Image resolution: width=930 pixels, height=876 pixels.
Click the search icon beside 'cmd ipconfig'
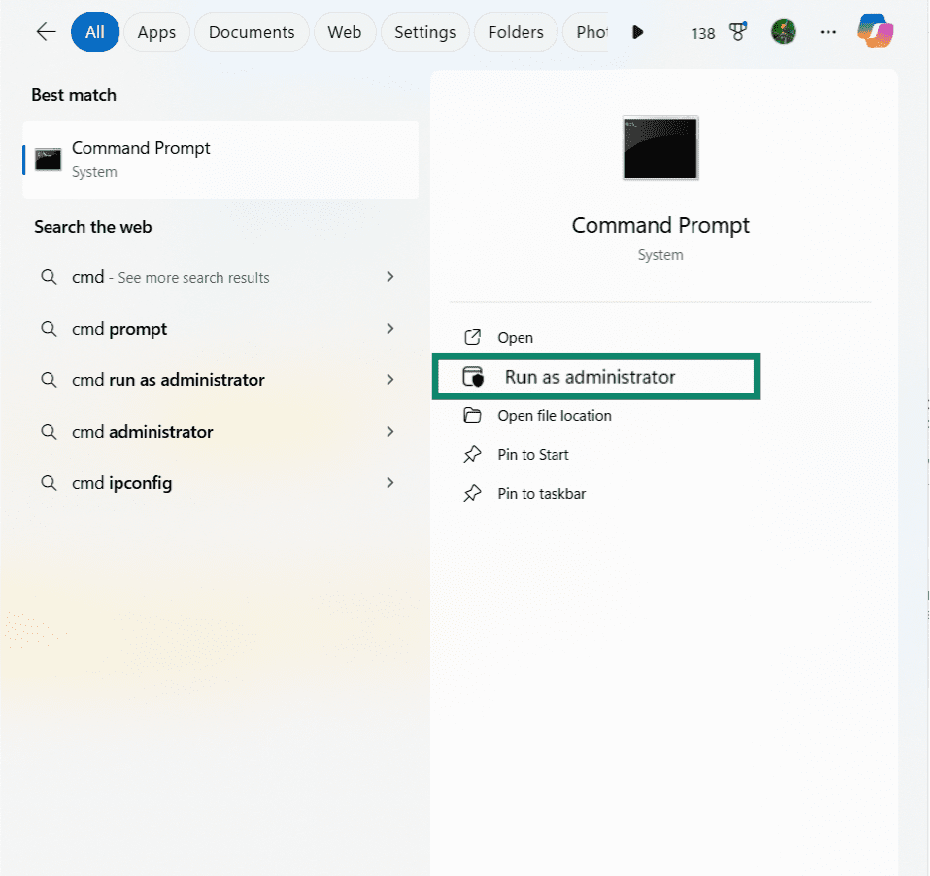click(x=49, y=483)
